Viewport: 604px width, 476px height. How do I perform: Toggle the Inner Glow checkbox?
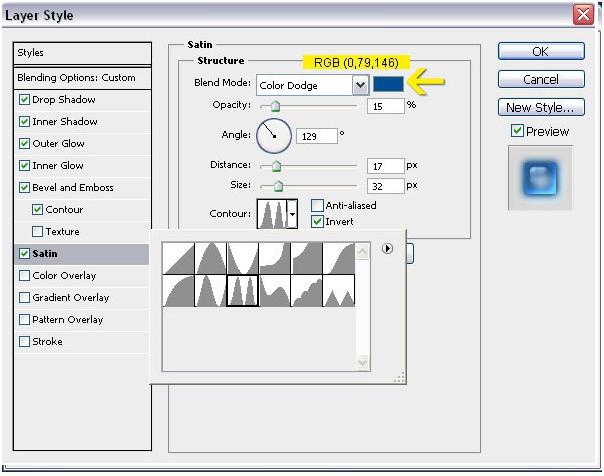pos(24,165)
